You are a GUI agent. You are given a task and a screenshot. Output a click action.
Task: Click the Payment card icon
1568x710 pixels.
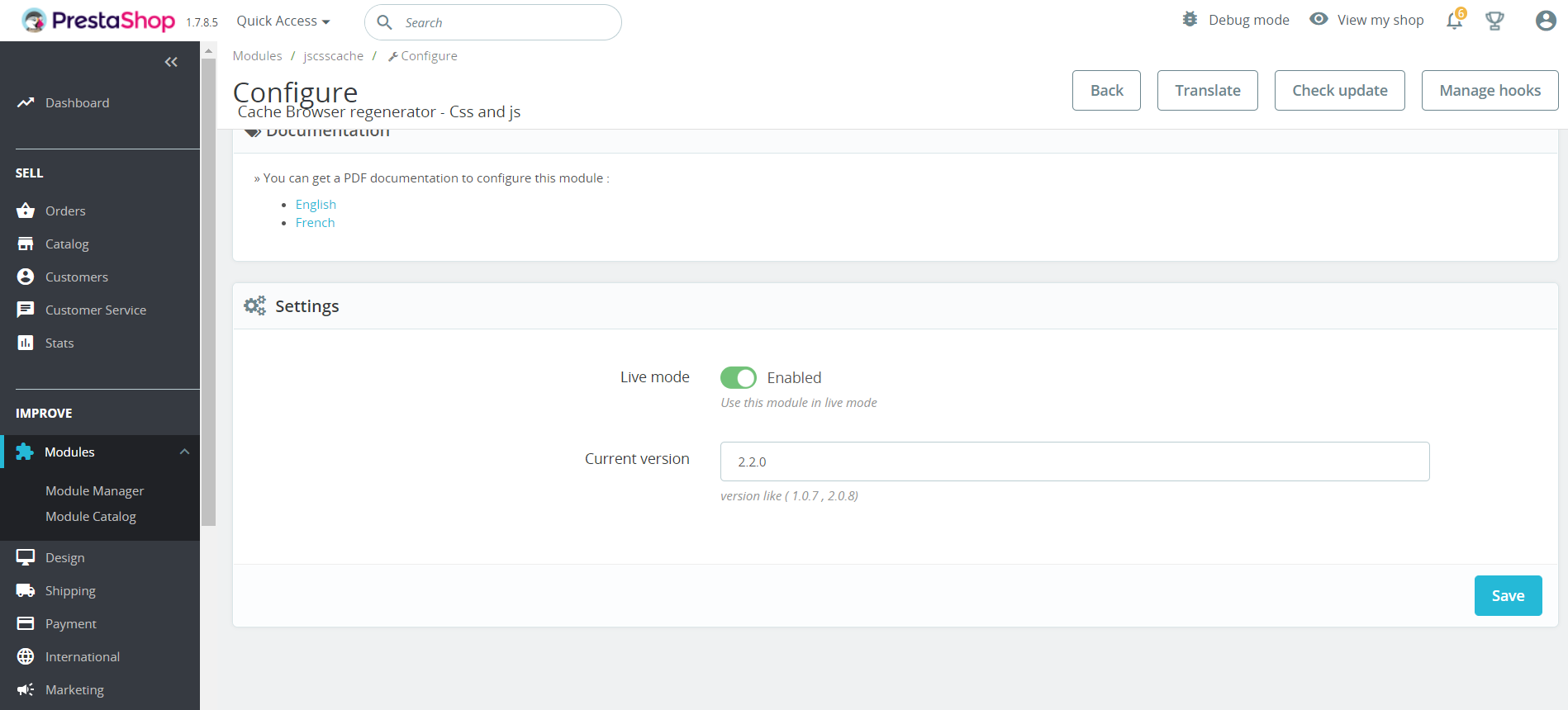[26, 623]
